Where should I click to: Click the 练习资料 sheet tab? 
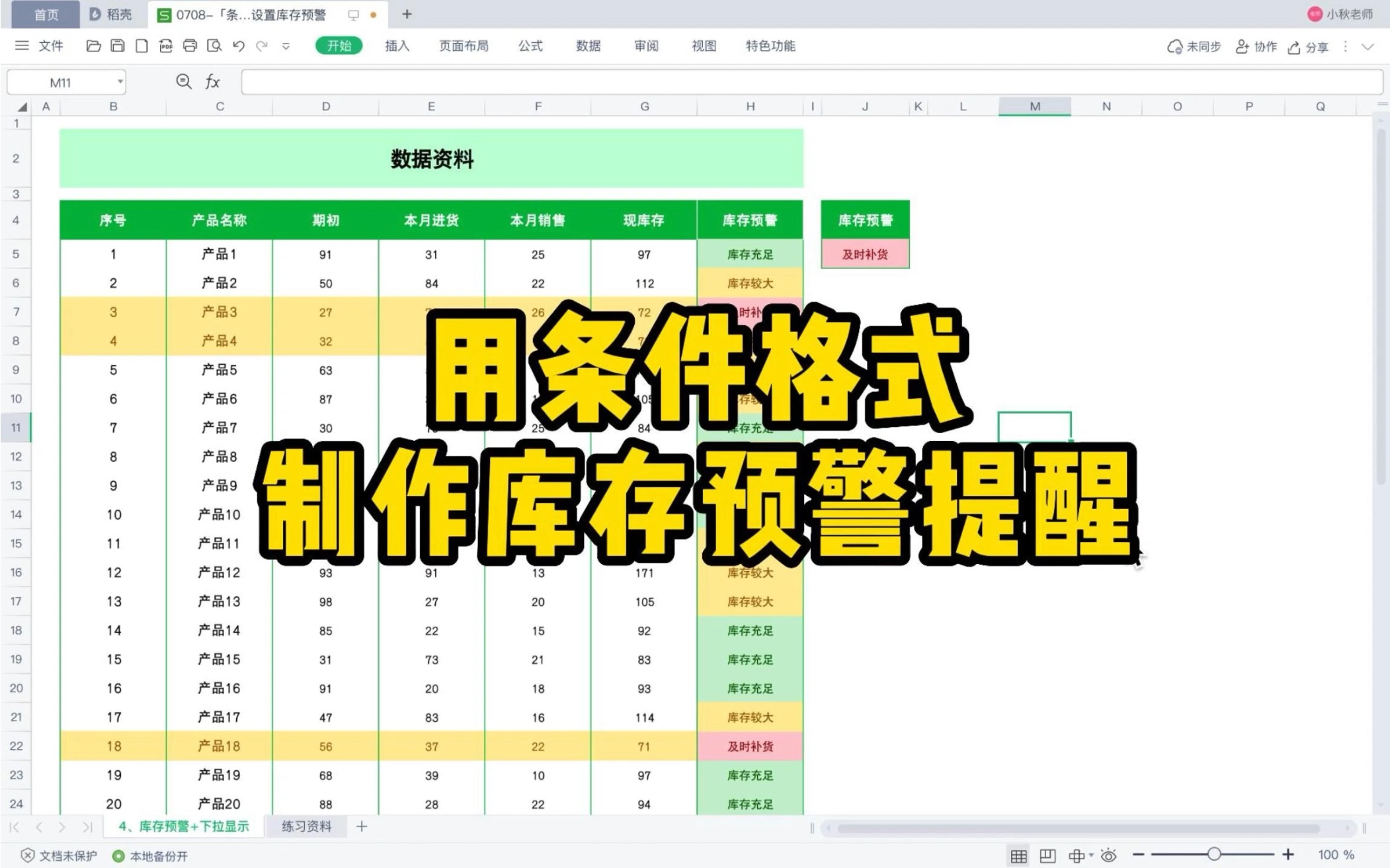(x=306, y=826)
